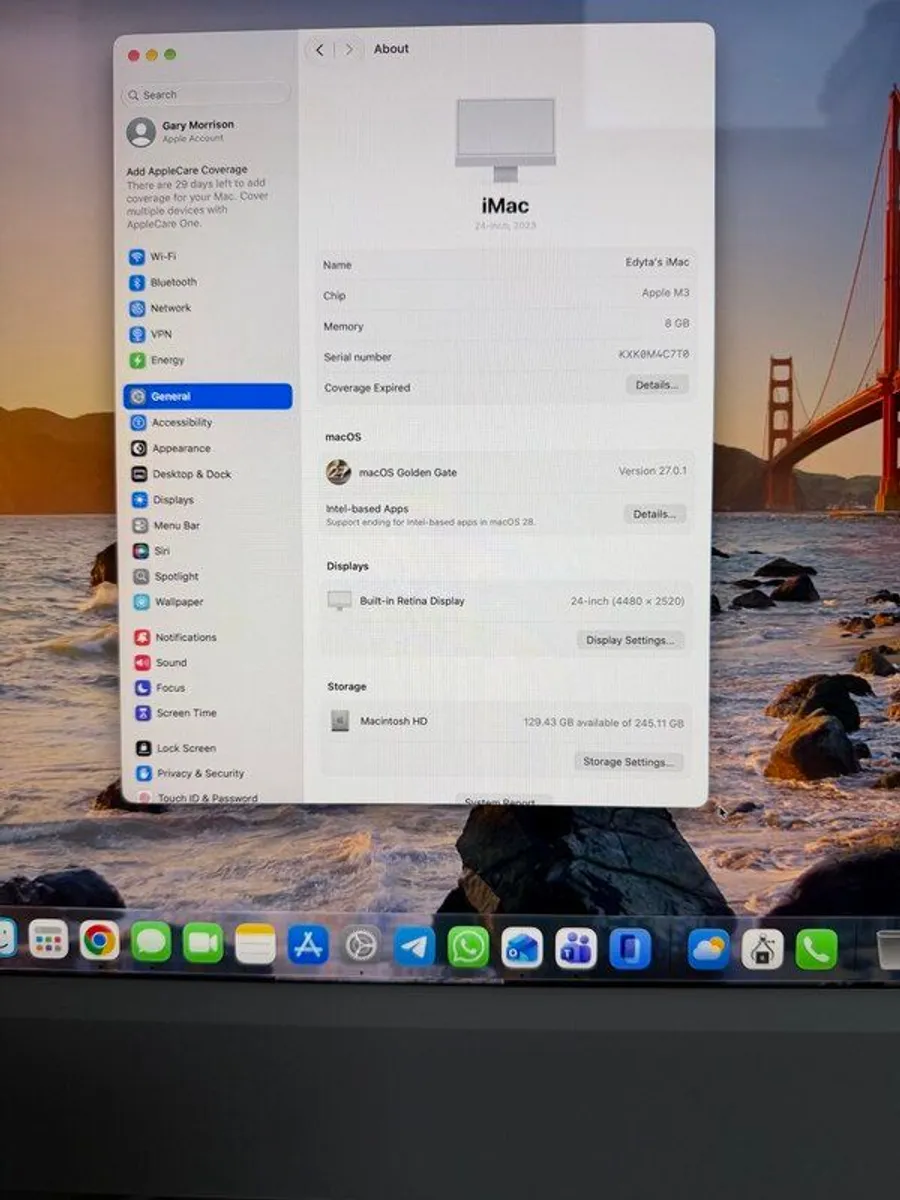Click the iMac illustration at the top

point(505,140)
